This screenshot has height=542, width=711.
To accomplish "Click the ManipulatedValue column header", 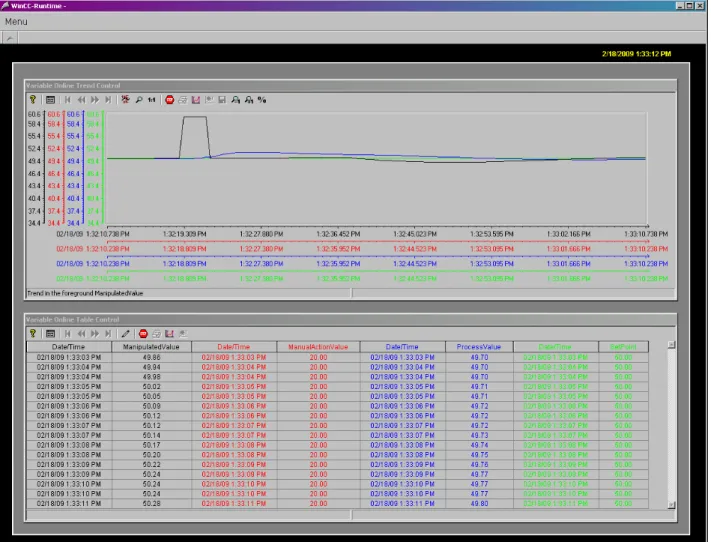I will tap(151, 347).
